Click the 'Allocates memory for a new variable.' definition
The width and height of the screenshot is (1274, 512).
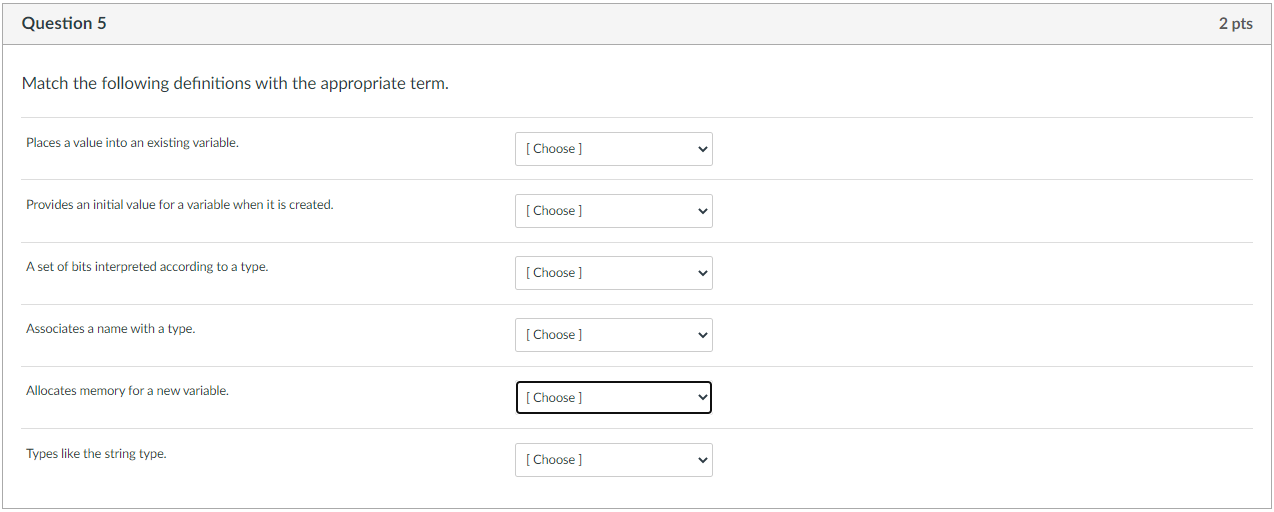pyautogui.click(x=127, y=391)
